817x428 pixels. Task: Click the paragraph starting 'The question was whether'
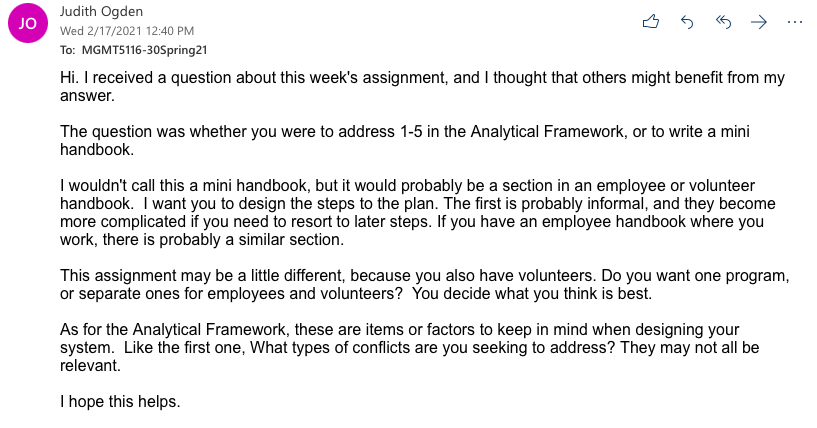point(405,140)
